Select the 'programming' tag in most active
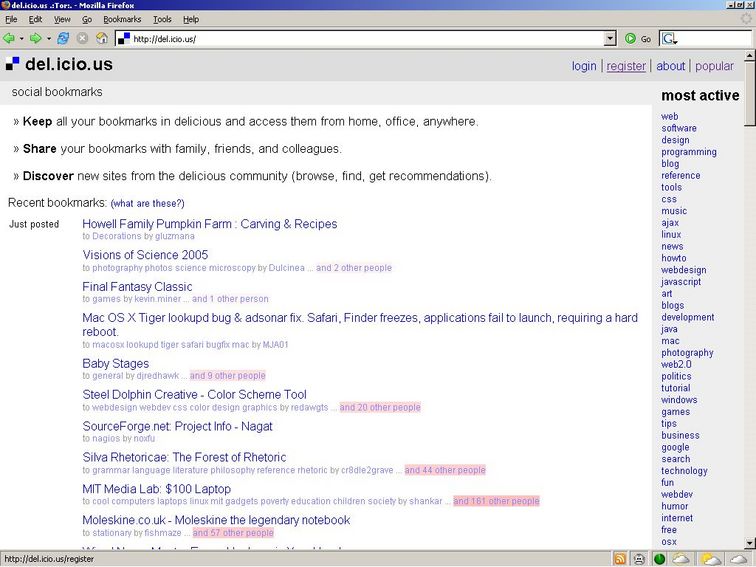This screenshot has height=567, width=756. point(688,152)
